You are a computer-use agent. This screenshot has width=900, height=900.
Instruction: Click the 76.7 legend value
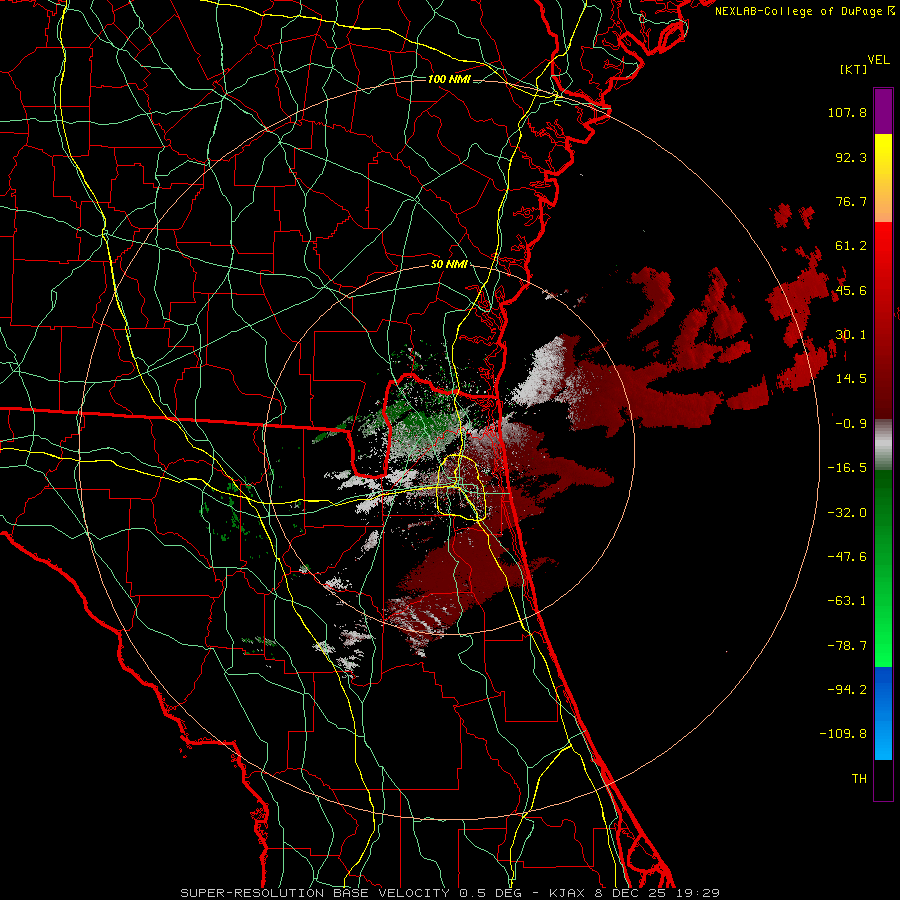click(x=851, y=201)
